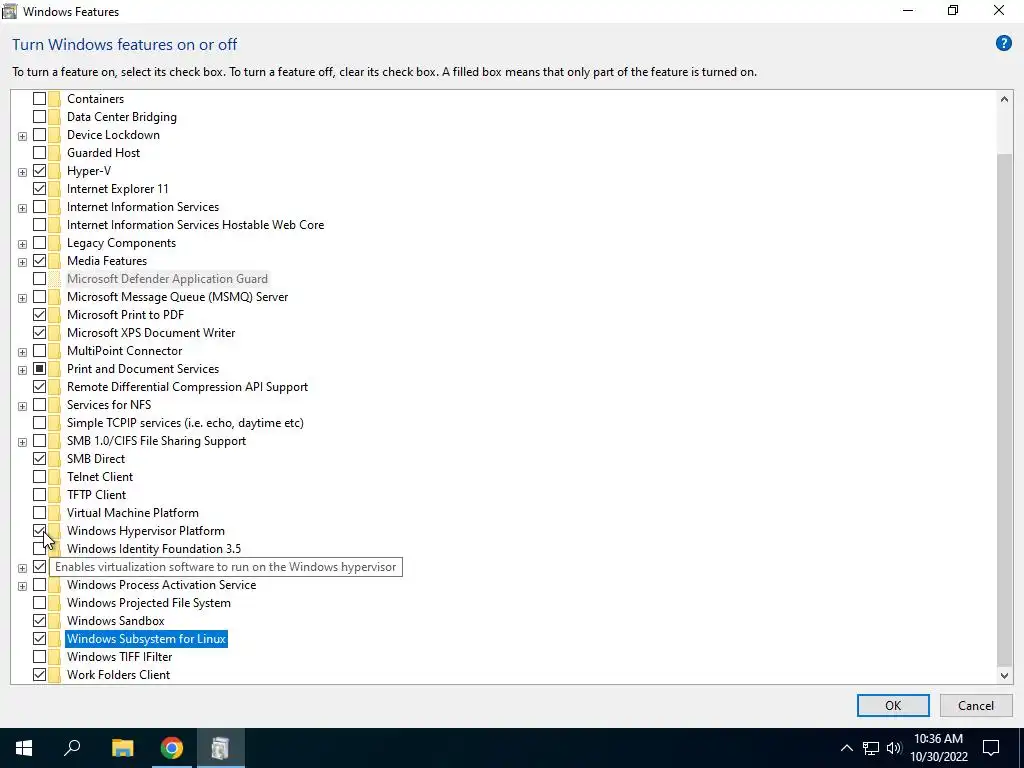The image size is (1024, 768).
Task: Click OK to apply feature changes
Action: 893,705
